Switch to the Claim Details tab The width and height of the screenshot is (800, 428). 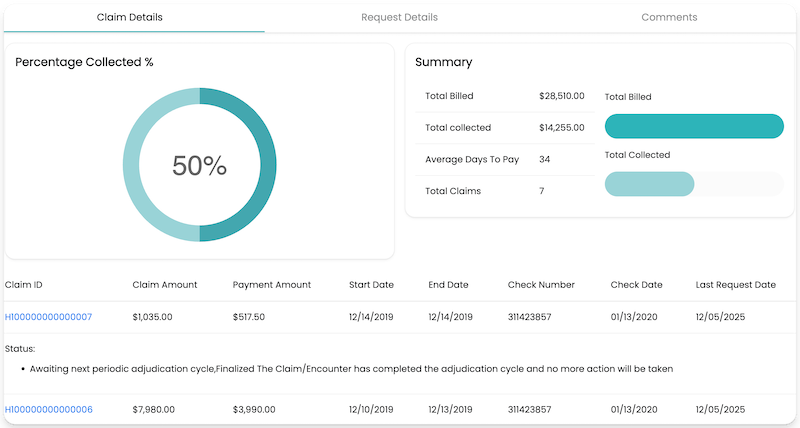[130, 17]
